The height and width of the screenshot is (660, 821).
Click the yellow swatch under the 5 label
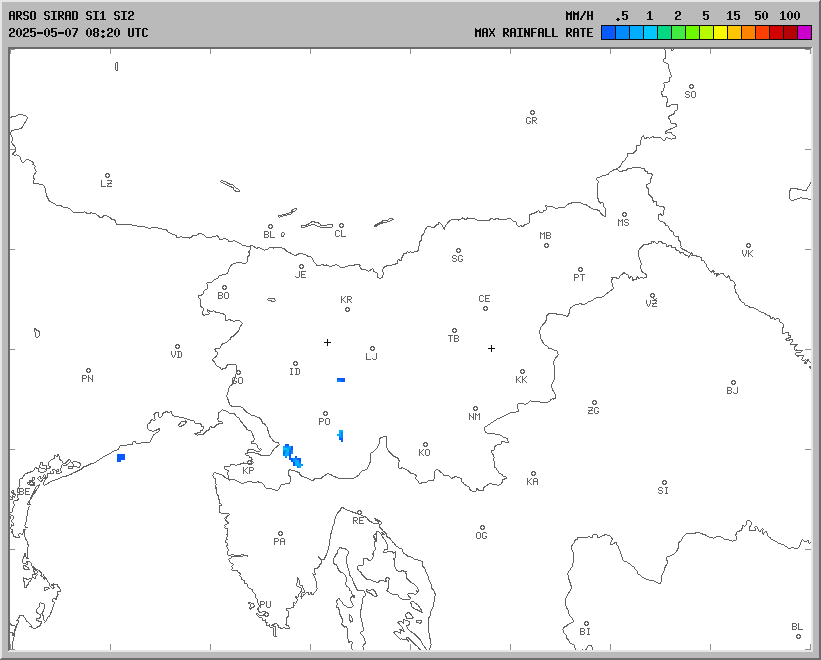(720, 33)
